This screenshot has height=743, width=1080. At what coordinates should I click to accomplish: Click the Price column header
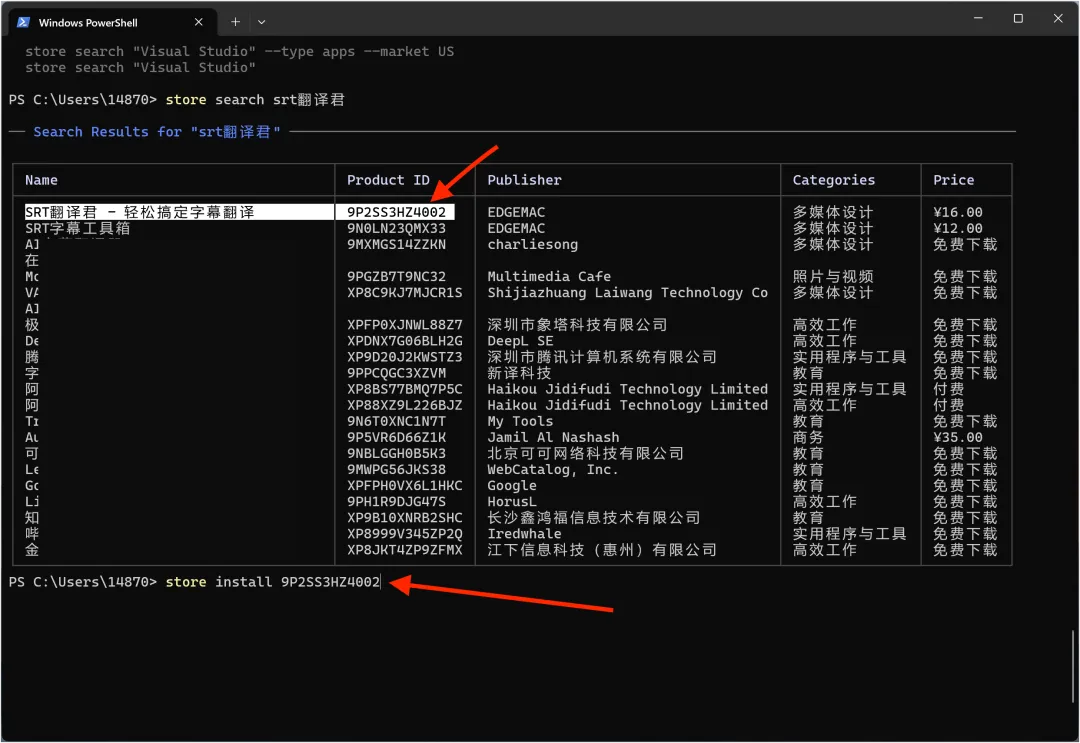pos(953,180)
